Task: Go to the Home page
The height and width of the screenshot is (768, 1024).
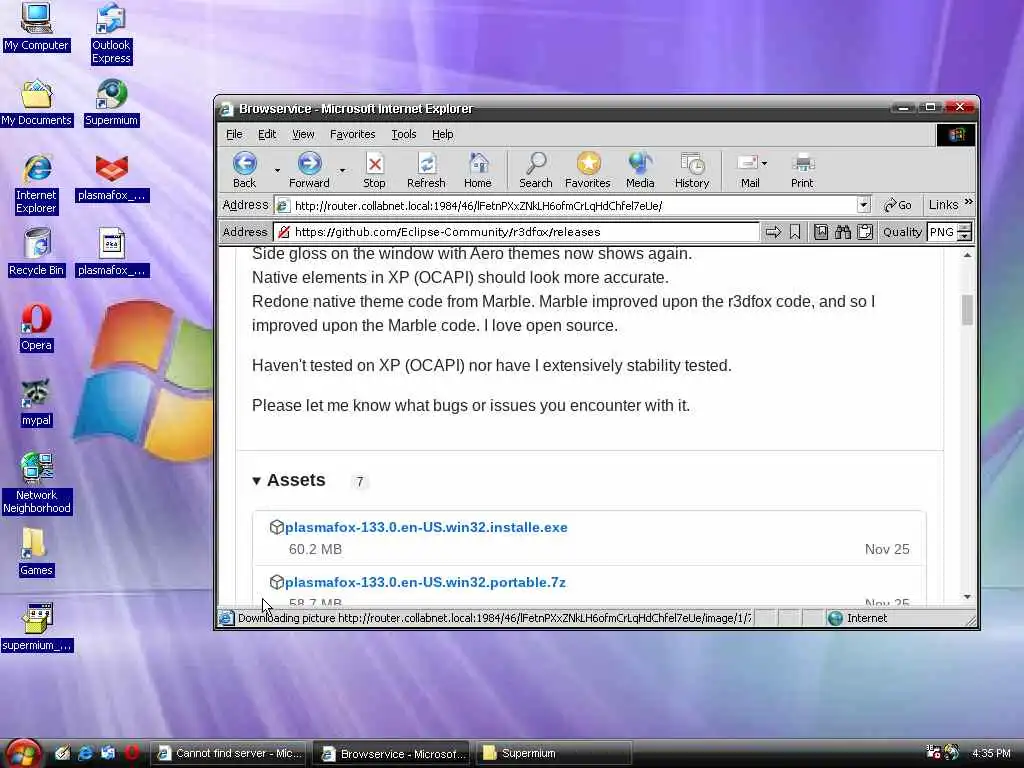Action: click(478, 170)
